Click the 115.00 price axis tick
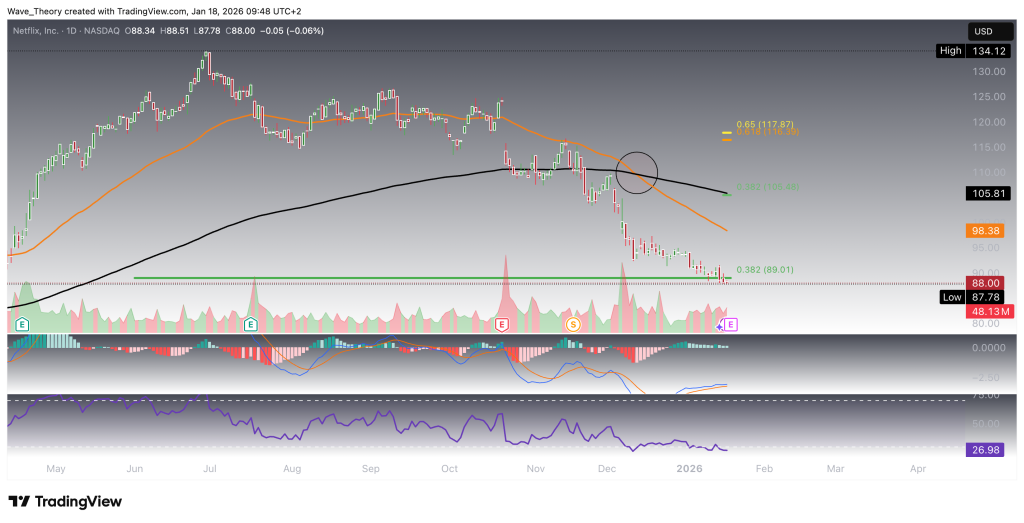1024x523 pixels. pyautogui.click(x=991, y=148)
